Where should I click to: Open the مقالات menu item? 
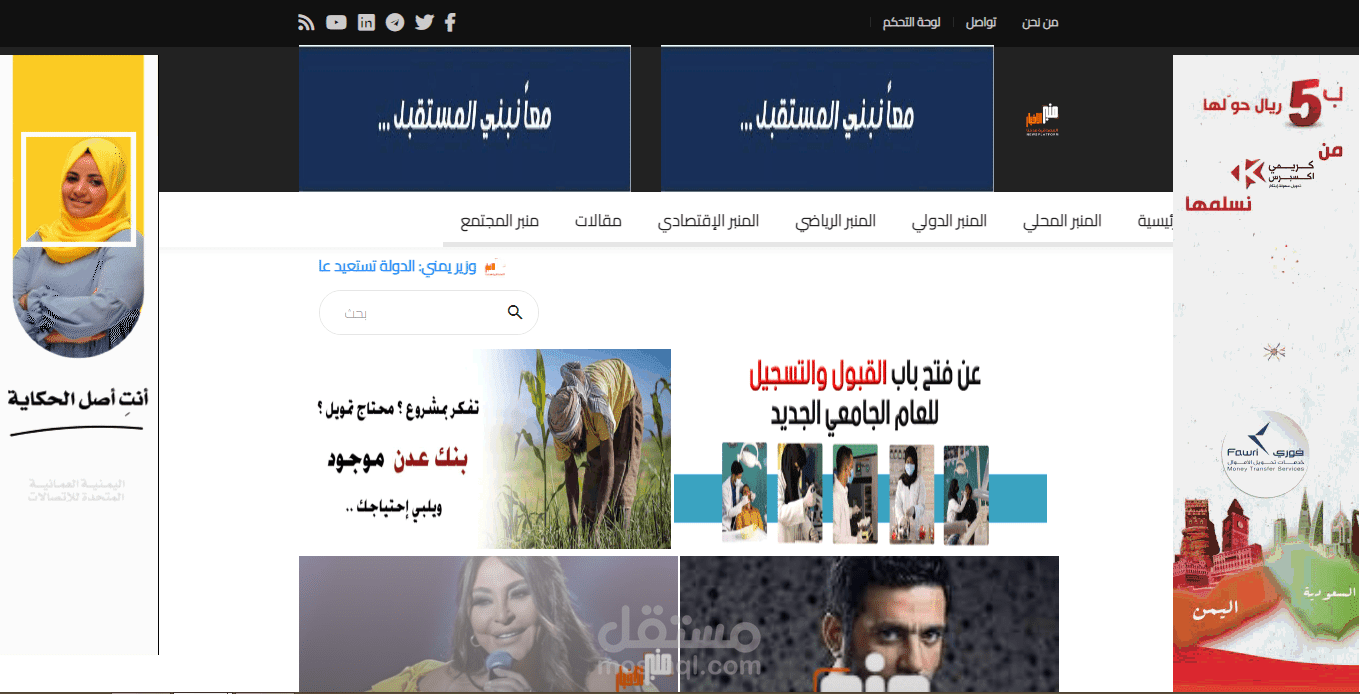click(x=598, y=221)
